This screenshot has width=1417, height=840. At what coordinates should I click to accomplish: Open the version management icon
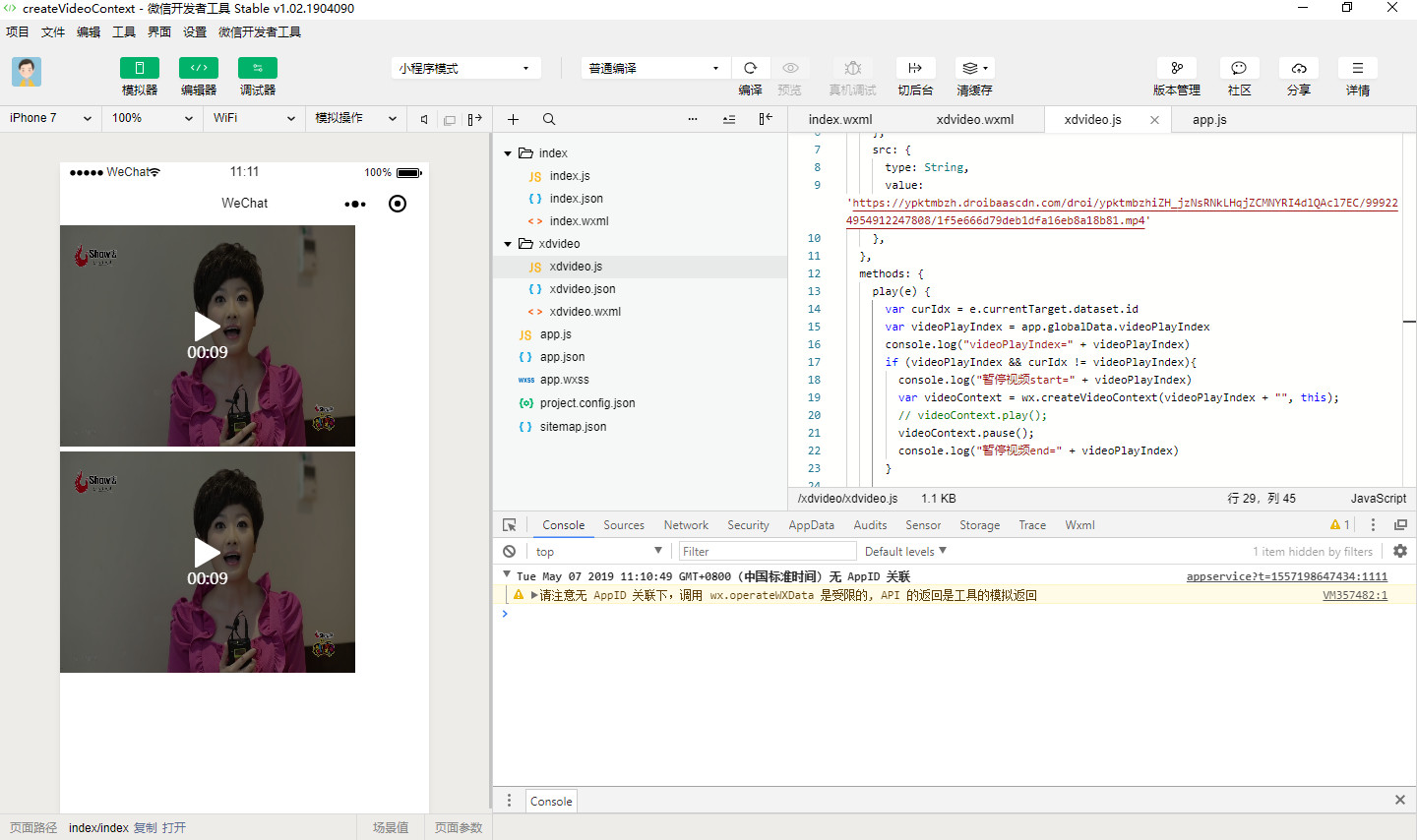[x=1176, y=68]
